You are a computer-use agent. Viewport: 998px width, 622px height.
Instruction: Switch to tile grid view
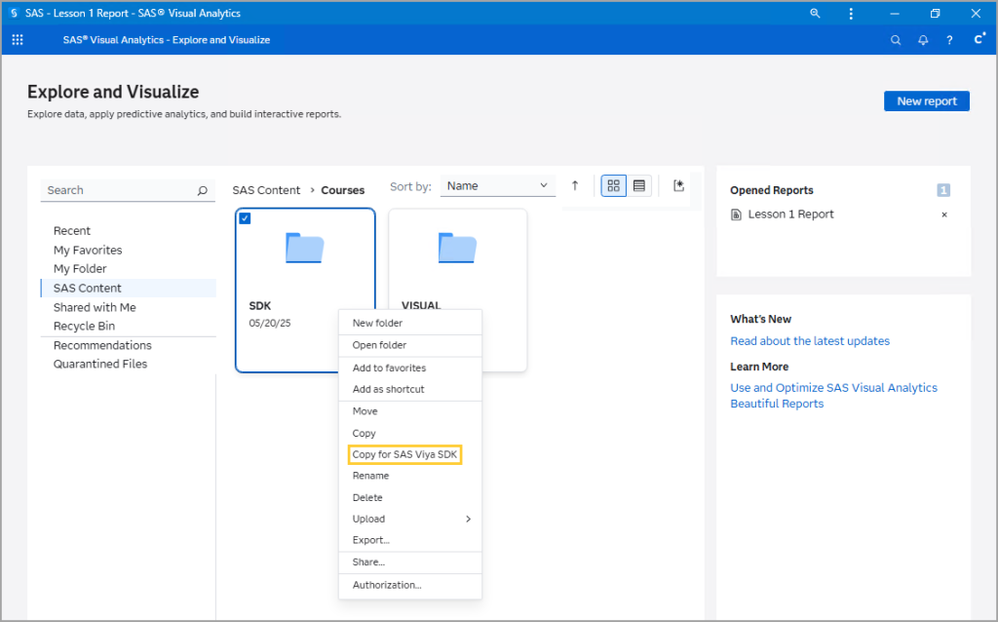pos(614,185)
